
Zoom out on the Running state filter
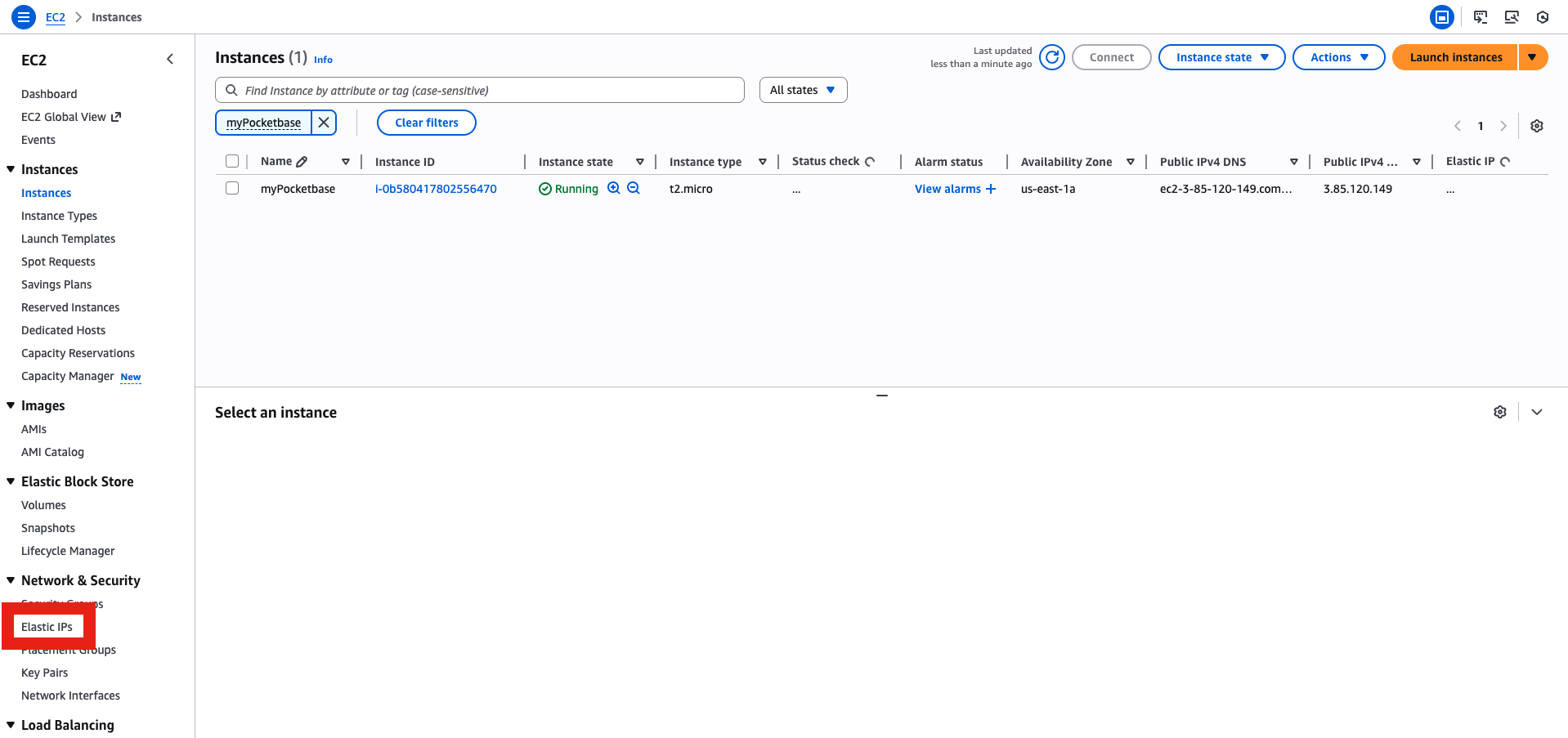click(x=634, y=188)
